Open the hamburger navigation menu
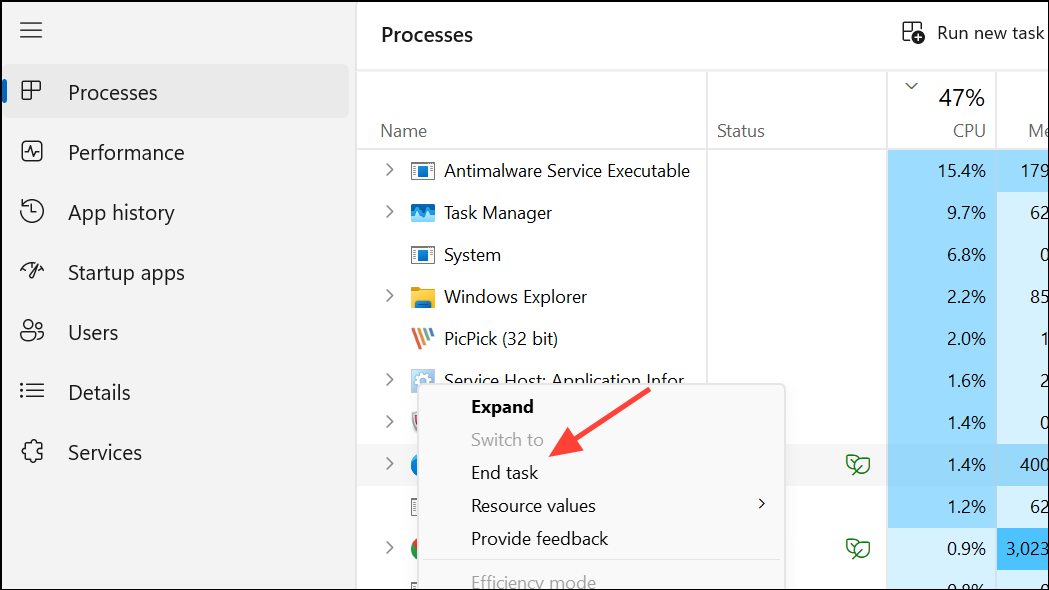The image size is (1049, 590). point(31,30)
